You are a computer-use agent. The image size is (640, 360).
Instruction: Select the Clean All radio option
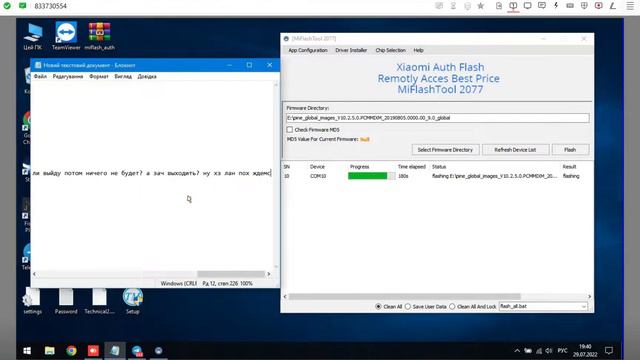tap(378, 306)
